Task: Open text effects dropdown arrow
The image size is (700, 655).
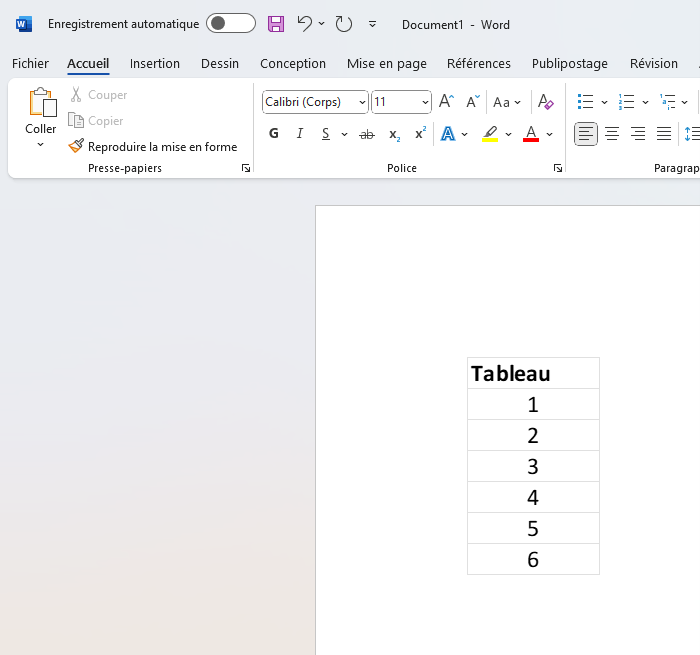Action: pos(464,134)
